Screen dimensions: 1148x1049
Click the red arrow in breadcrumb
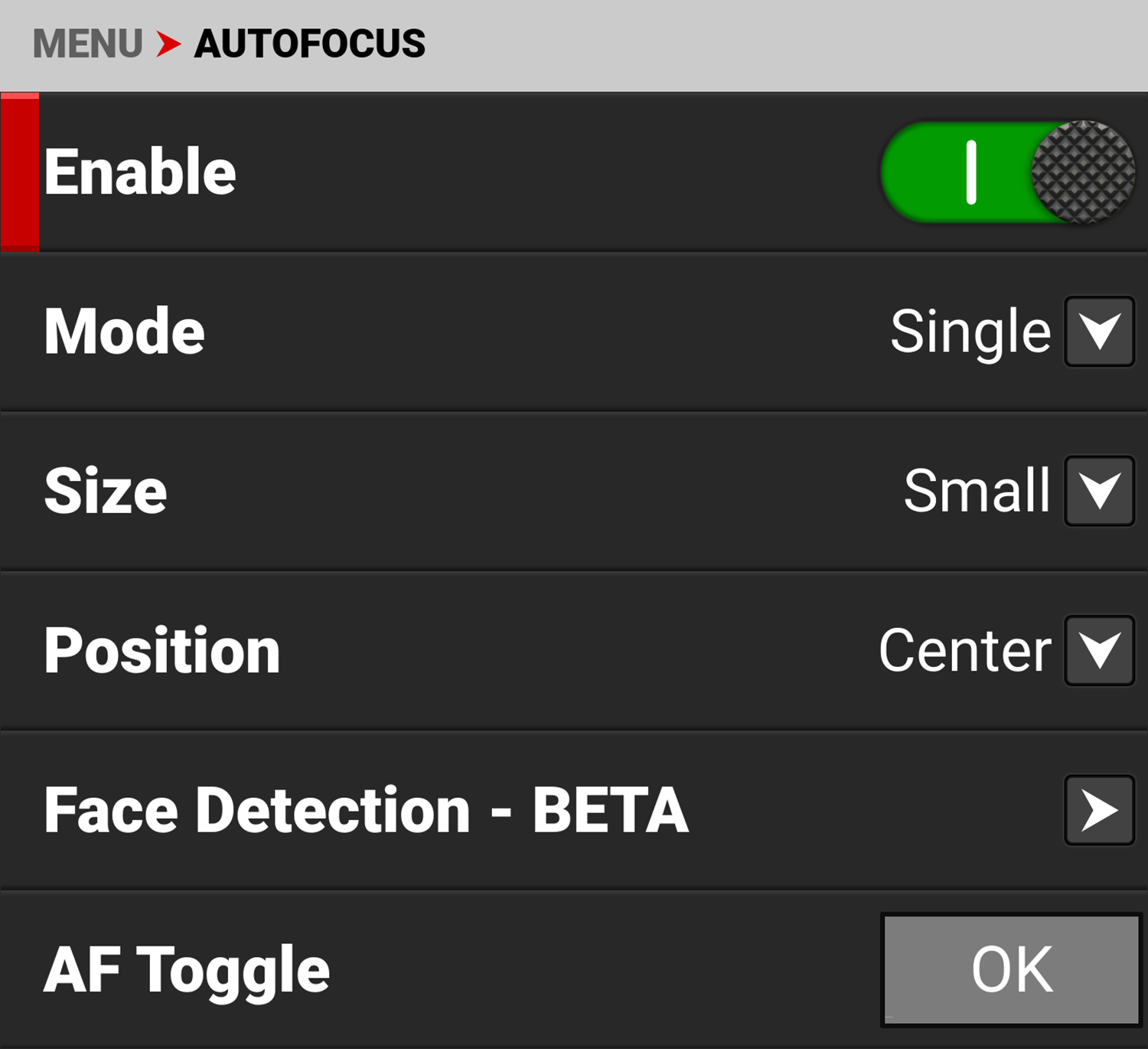point(168,44)
